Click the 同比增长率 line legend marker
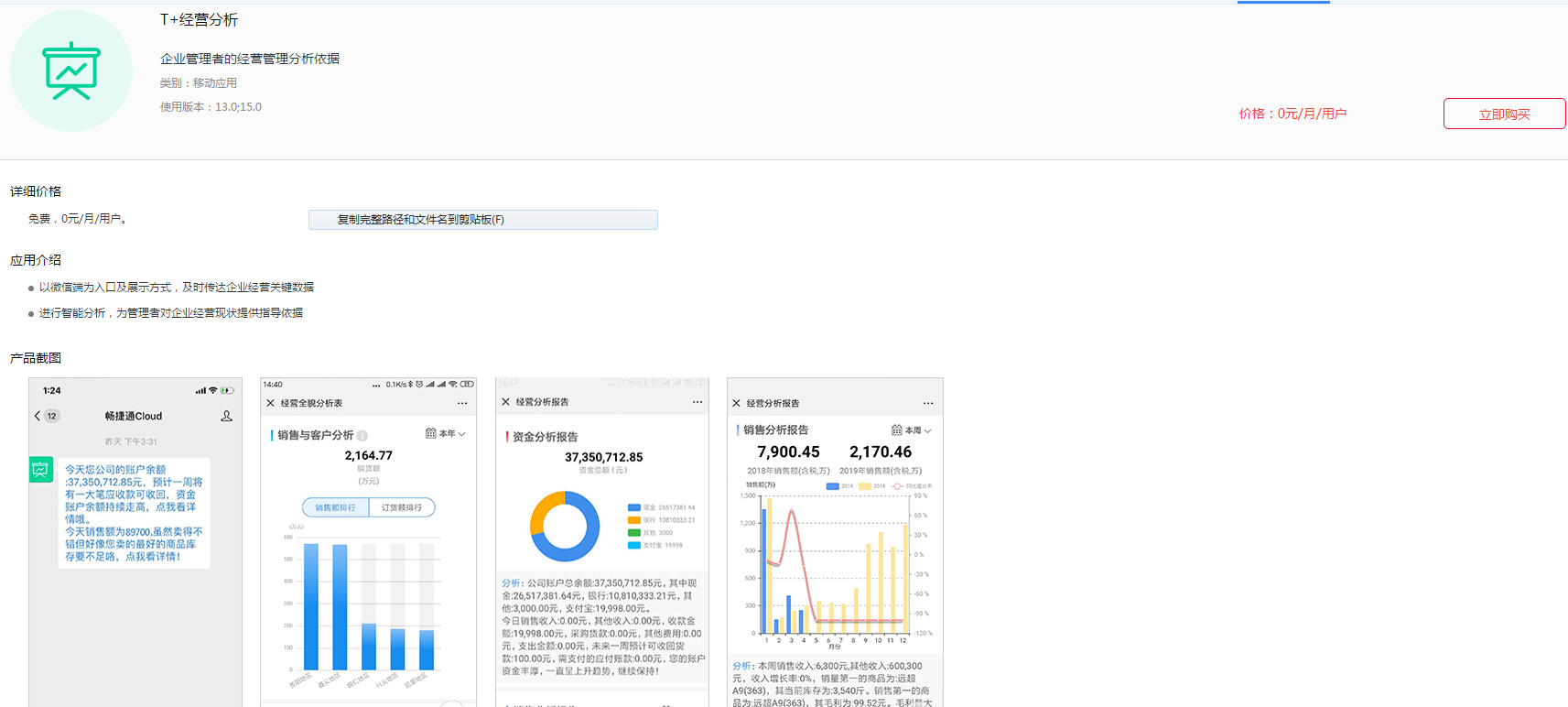The image size is (1568, 707). click(897, 486)
